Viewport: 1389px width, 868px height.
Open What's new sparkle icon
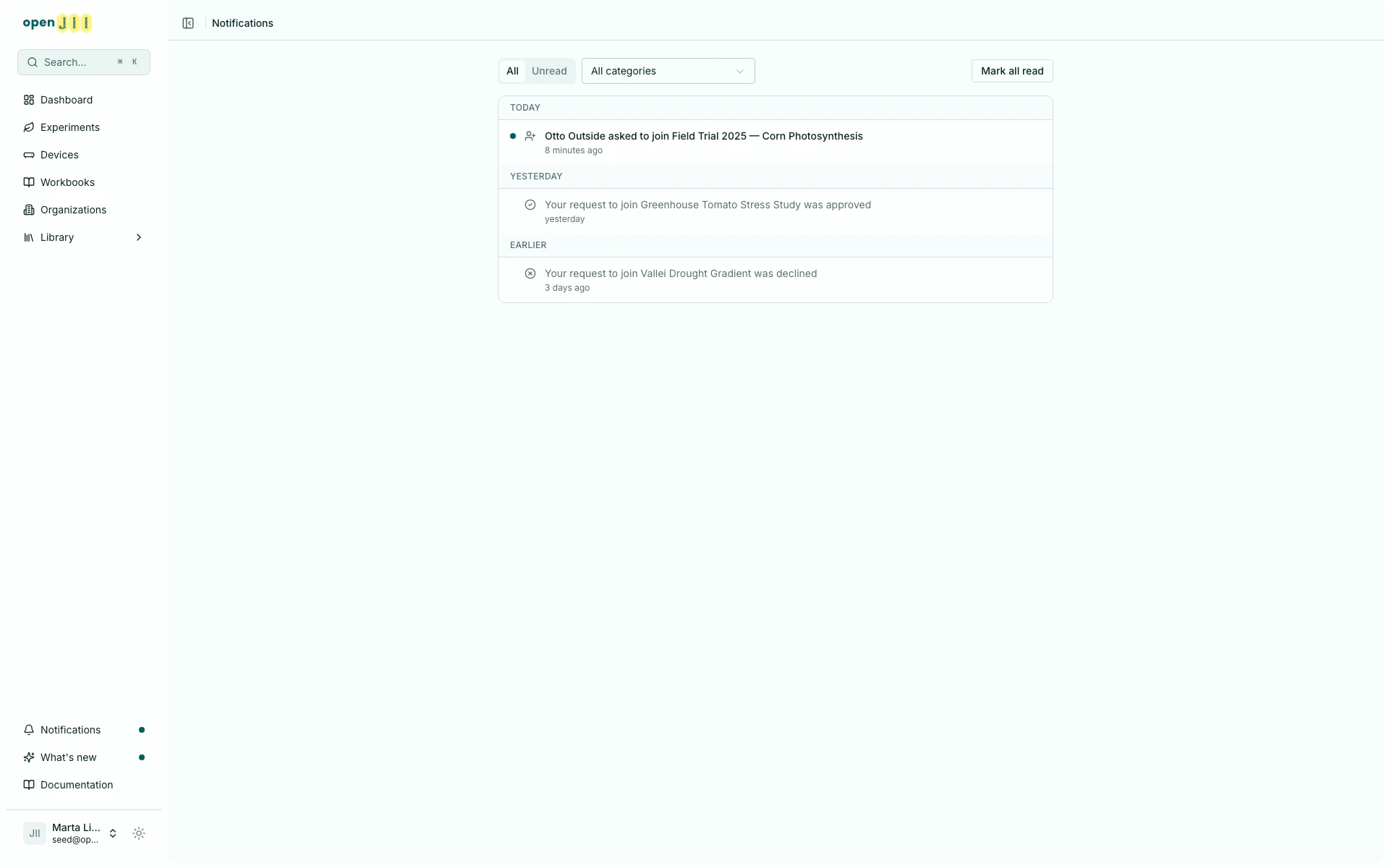click(29, 757)
